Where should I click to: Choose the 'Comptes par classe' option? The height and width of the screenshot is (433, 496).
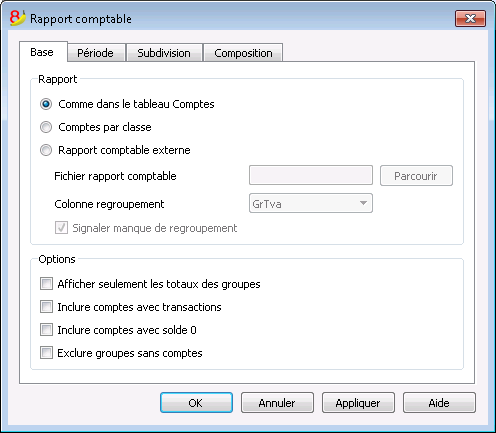[x=46, y=127]
